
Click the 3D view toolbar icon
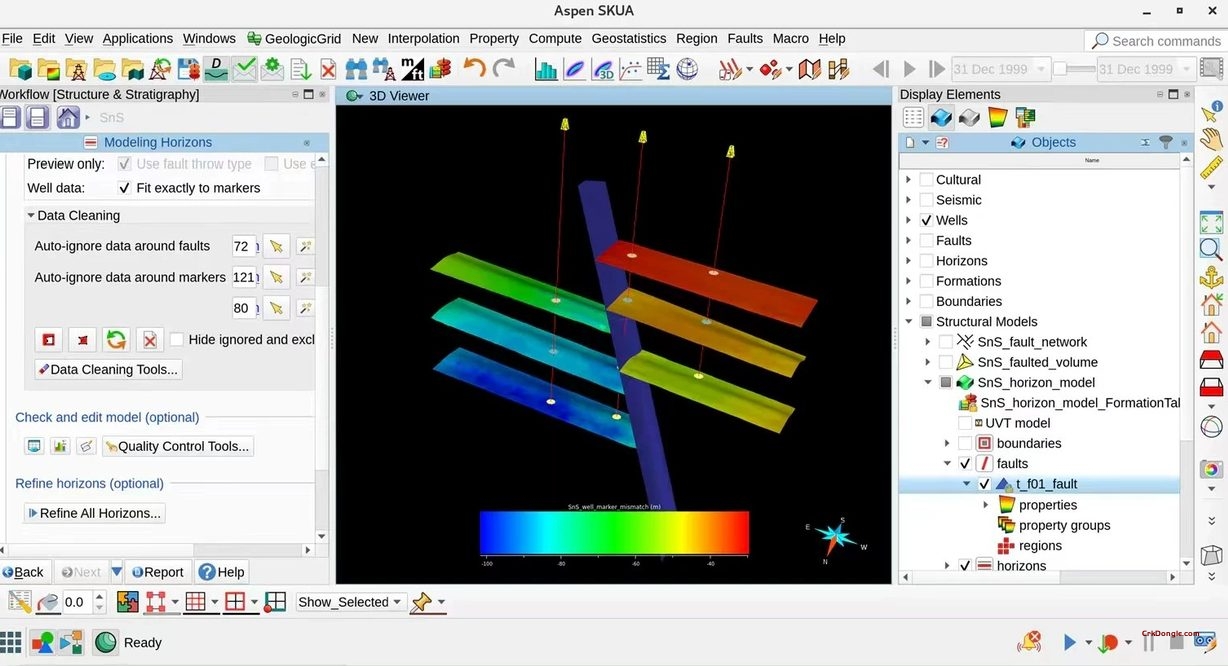[x=603, y=69]
